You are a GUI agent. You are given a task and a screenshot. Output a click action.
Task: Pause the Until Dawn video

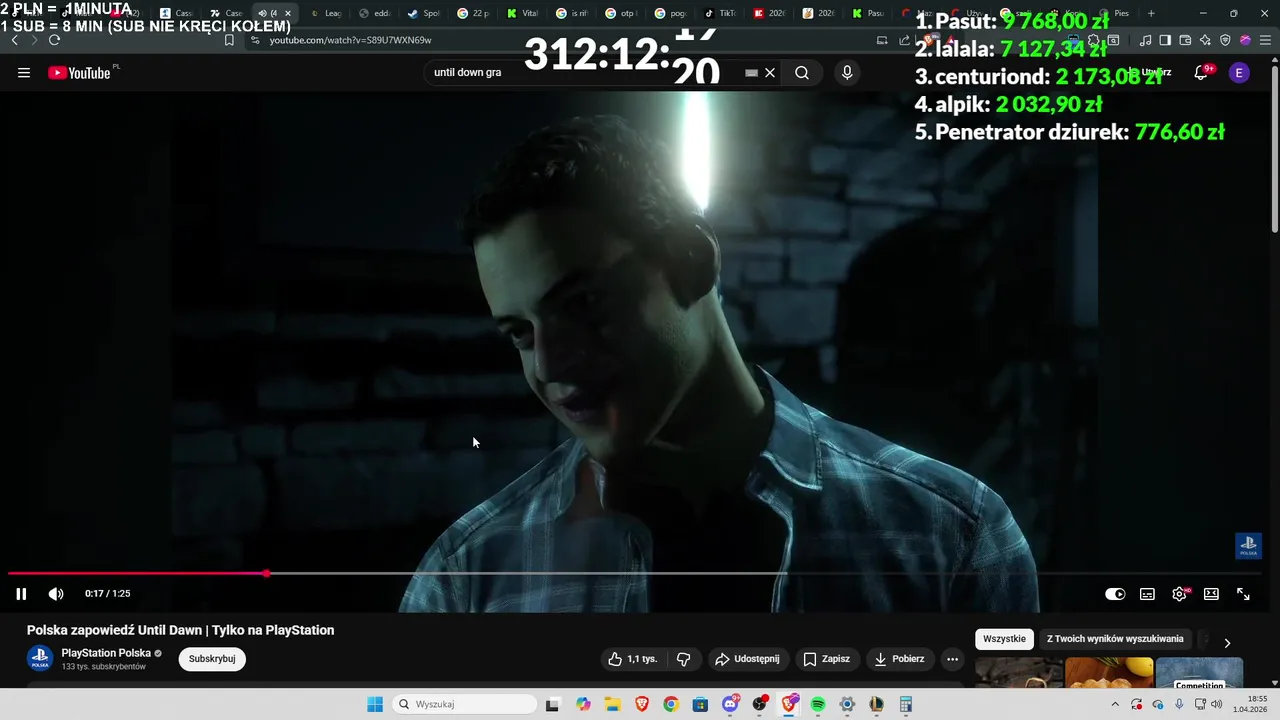[x=21, y=594]
